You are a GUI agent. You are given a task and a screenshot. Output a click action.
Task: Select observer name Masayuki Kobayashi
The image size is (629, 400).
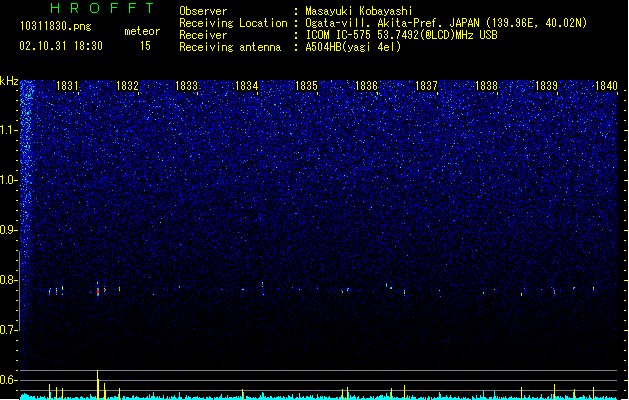click(359, 11)
